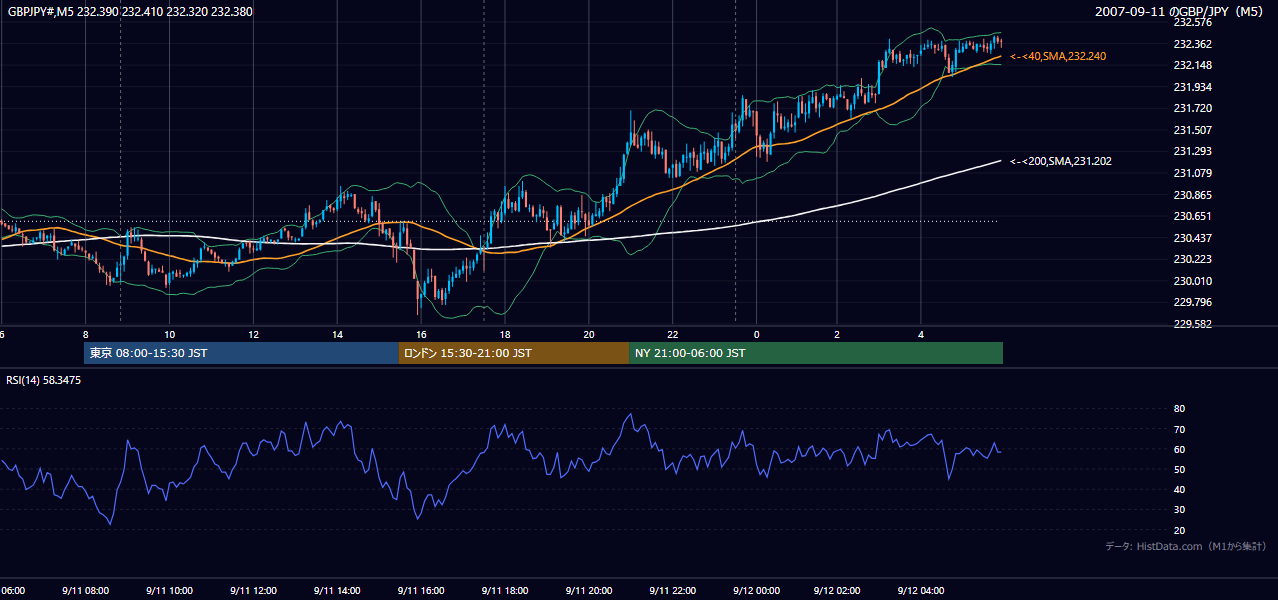Click the 231.079 price axis label

tap(1192, 173)
